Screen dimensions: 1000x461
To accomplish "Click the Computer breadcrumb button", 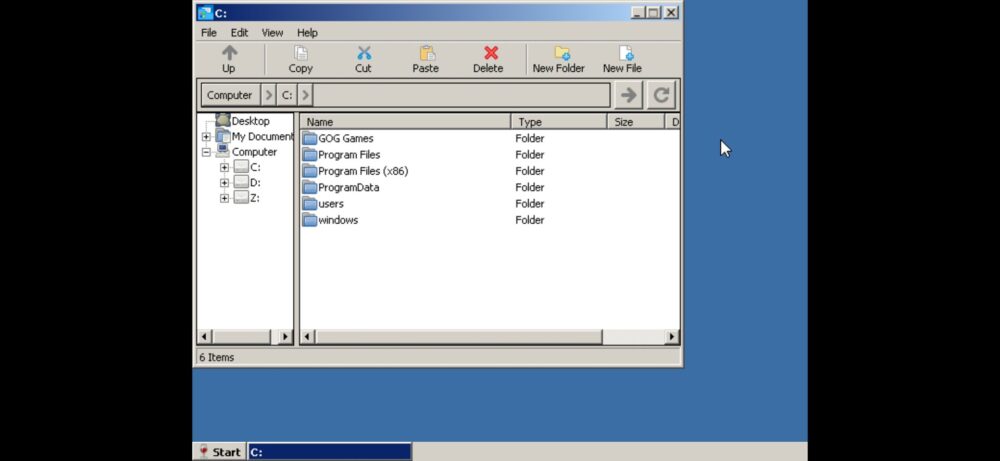I will coord(229,95).
